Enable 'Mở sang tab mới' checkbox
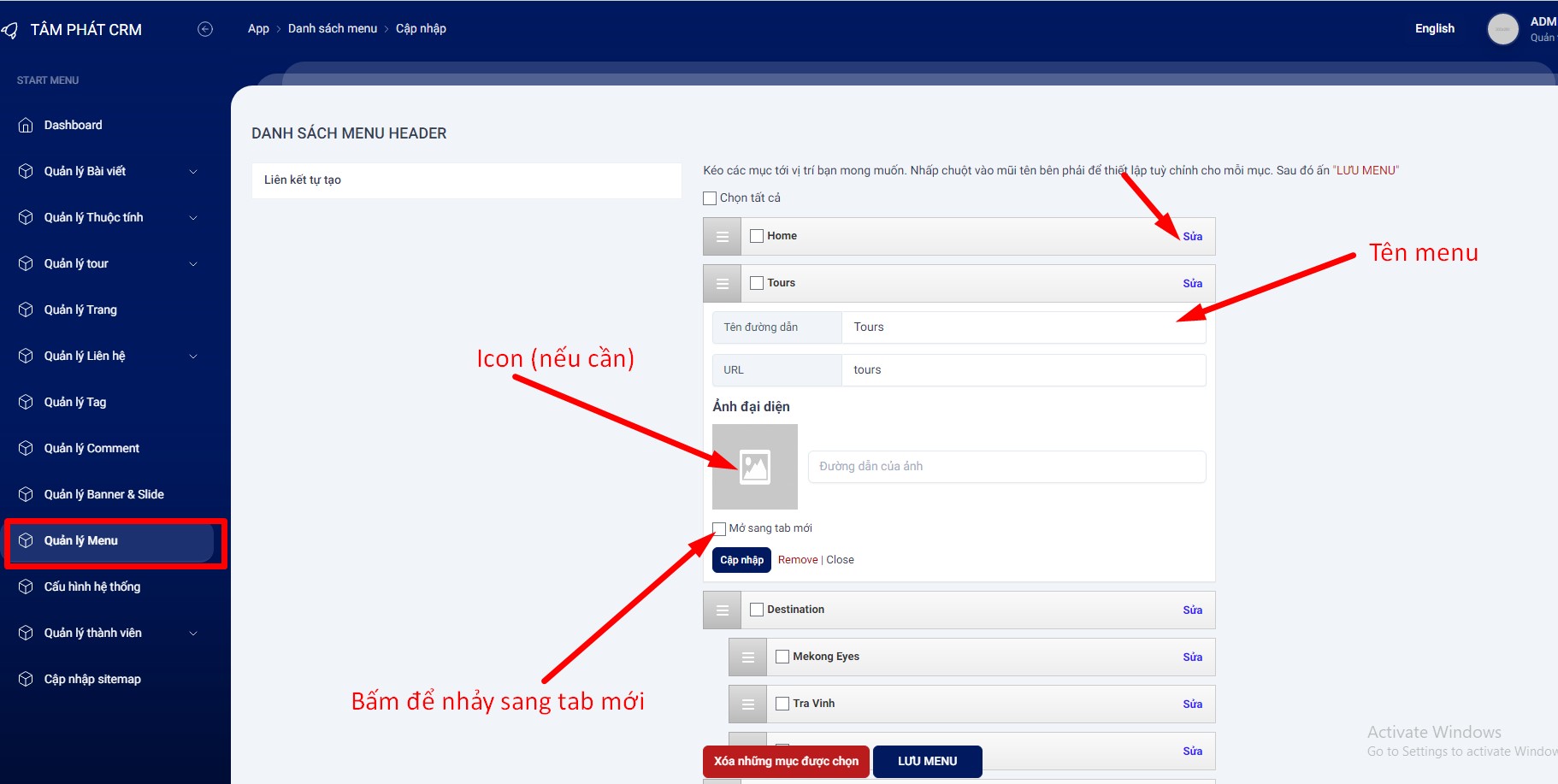 [x=719, y=528]
